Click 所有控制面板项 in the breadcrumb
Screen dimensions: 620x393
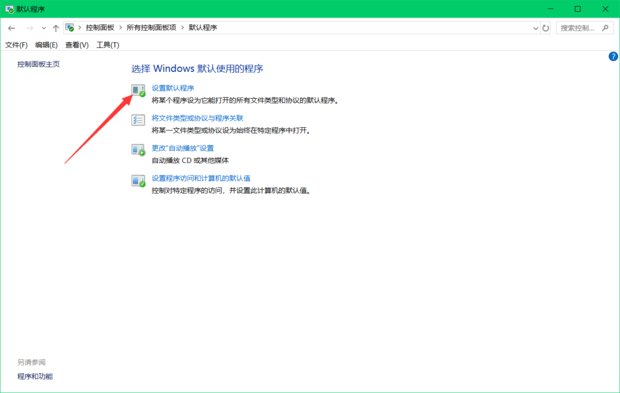pos(151,28)
